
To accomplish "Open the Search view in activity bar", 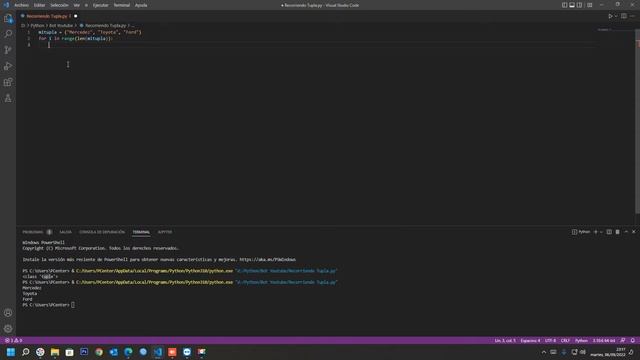I will [8, 34].
